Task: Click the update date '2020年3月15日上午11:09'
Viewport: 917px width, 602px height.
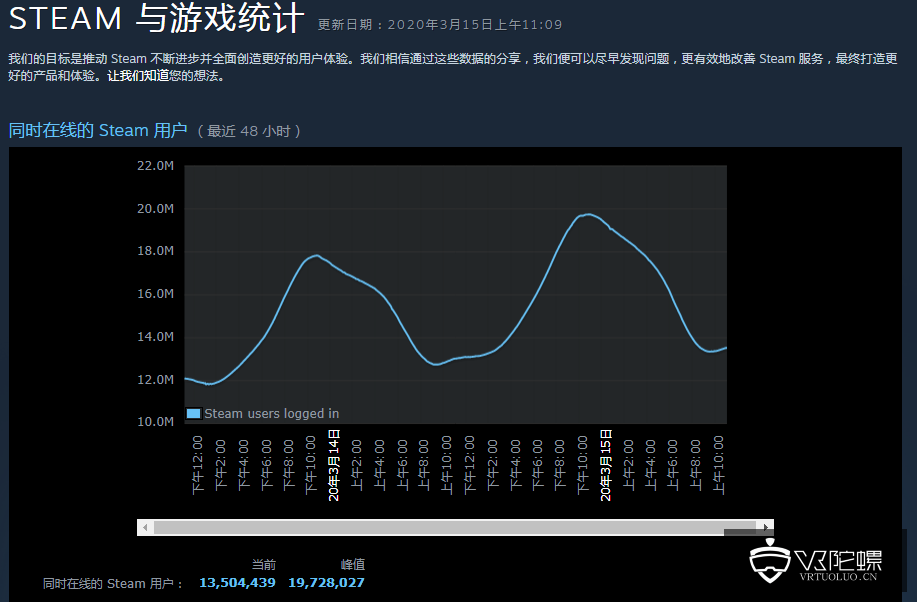Action: pos(474,25)
